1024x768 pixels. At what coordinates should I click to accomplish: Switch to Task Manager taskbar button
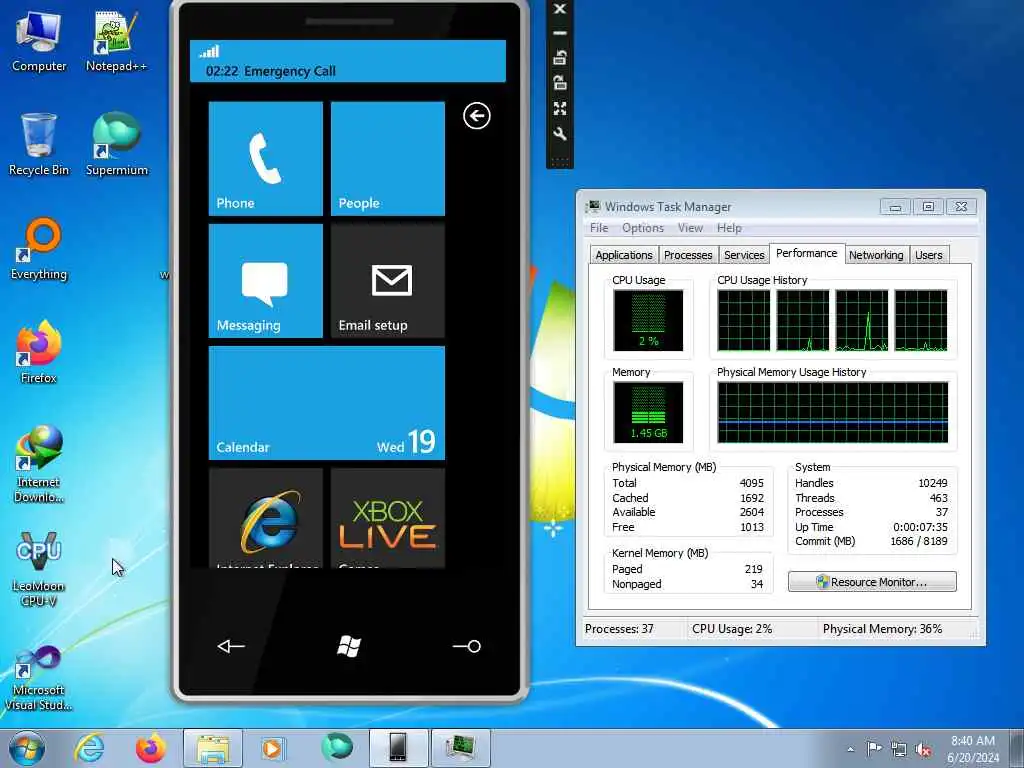(x=460, y=748)
